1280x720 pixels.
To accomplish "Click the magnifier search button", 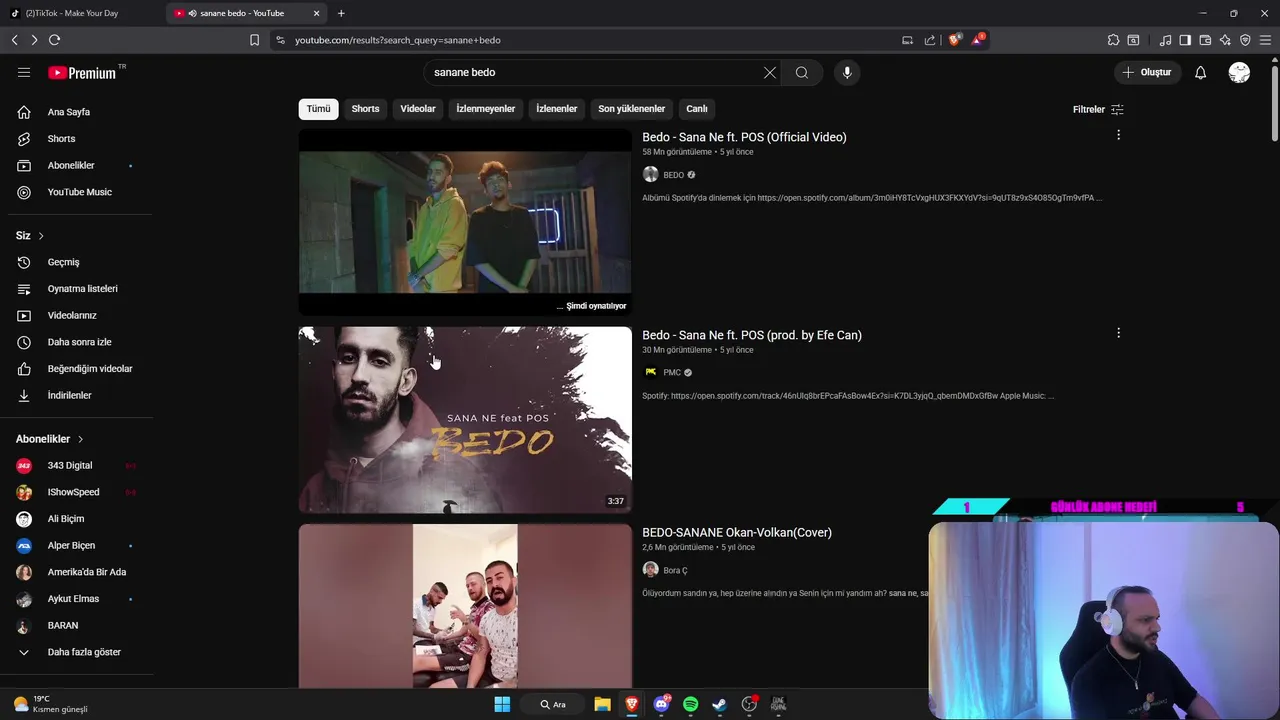I will [802, 72].
